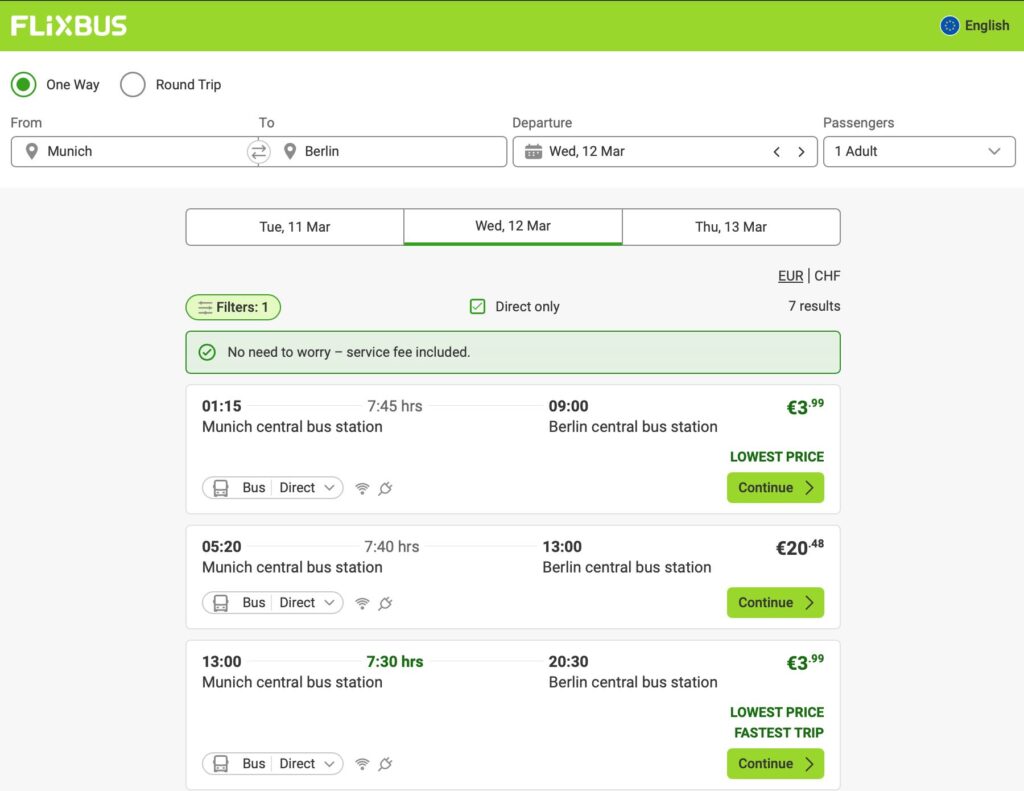Click Wi-Fi icon on 01:15 trip
This screenshot has height=791, width=1024.
(362, 488)
